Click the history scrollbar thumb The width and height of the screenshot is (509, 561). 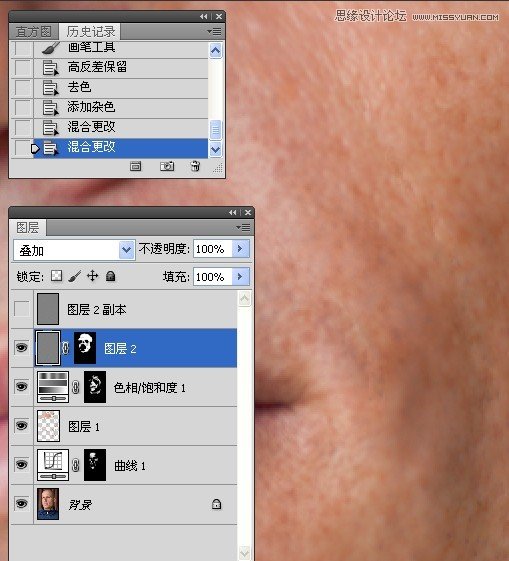215,130
